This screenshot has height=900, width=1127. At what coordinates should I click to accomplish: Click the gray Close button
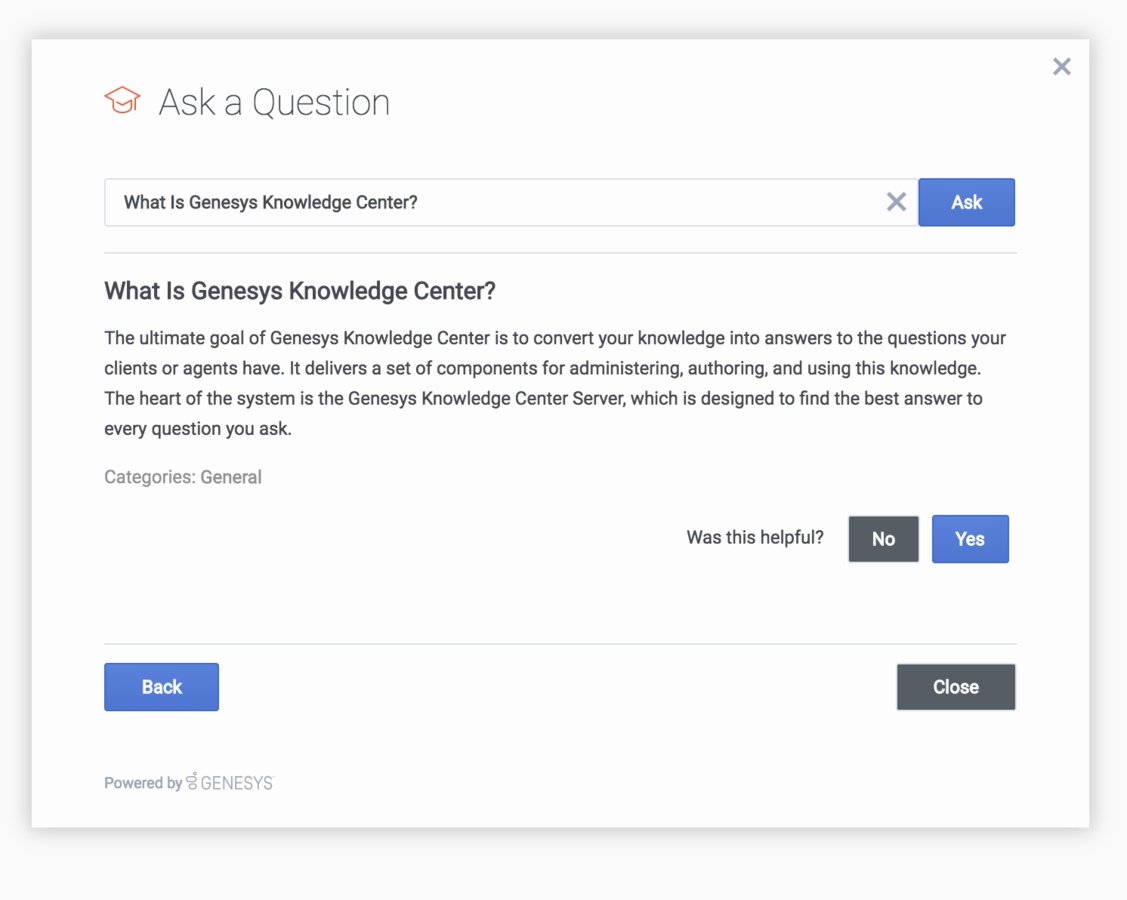pos(956,687)
